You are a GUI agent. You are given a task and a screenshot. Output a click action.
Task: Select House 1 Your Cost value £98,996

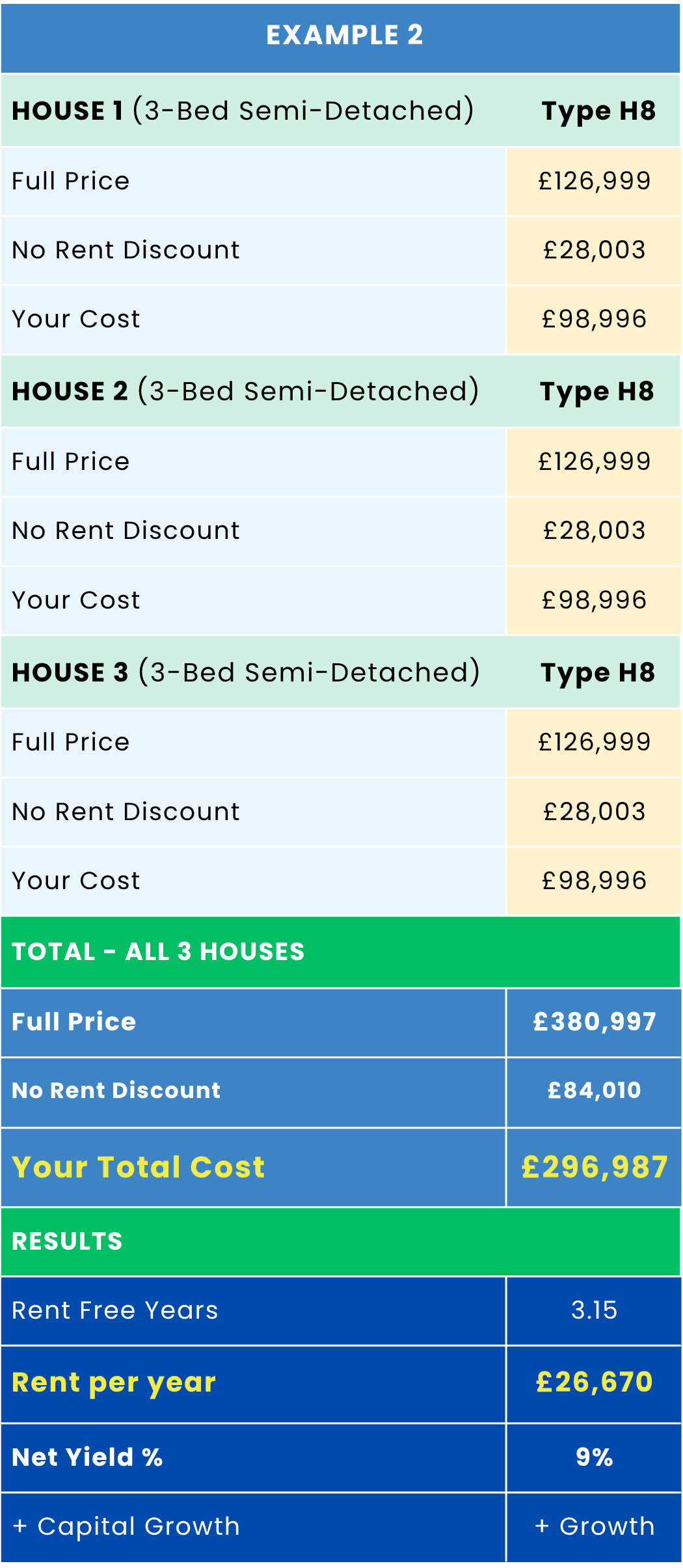click(594, 319)
